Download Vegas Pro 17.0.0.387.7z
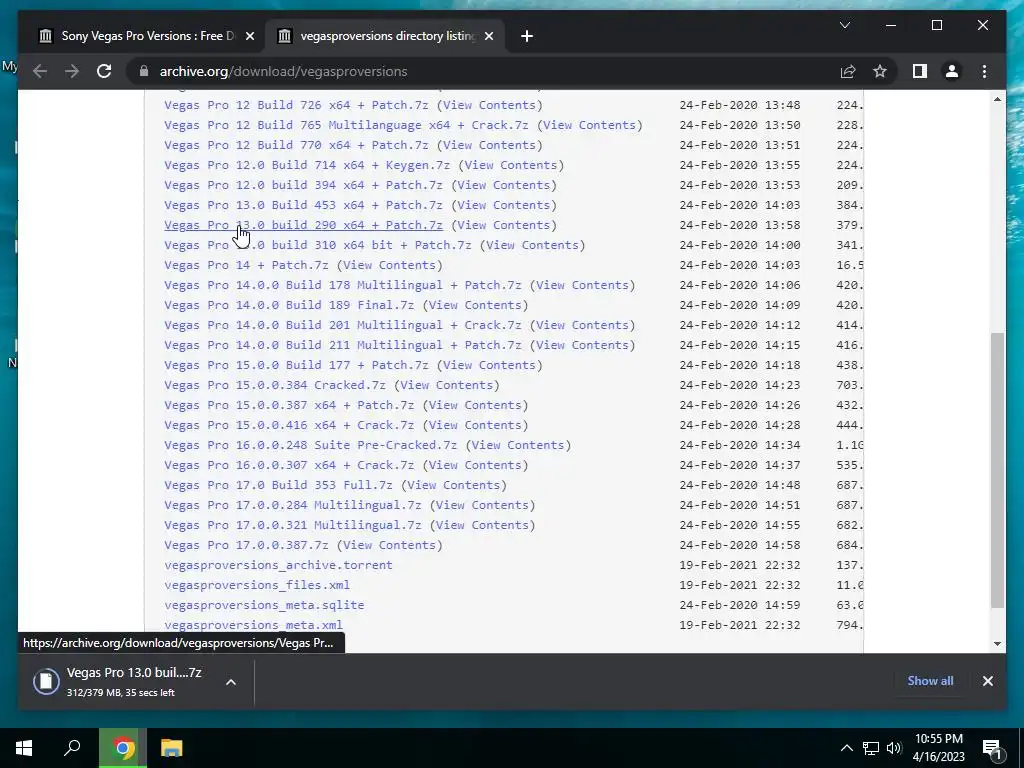Image resolution: width=1024 pixels, height=768 pixels. 246,545
